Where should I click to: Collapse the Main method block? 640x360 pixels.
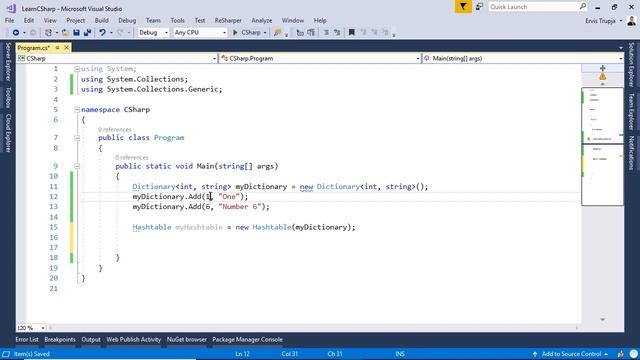pos(77,166)
